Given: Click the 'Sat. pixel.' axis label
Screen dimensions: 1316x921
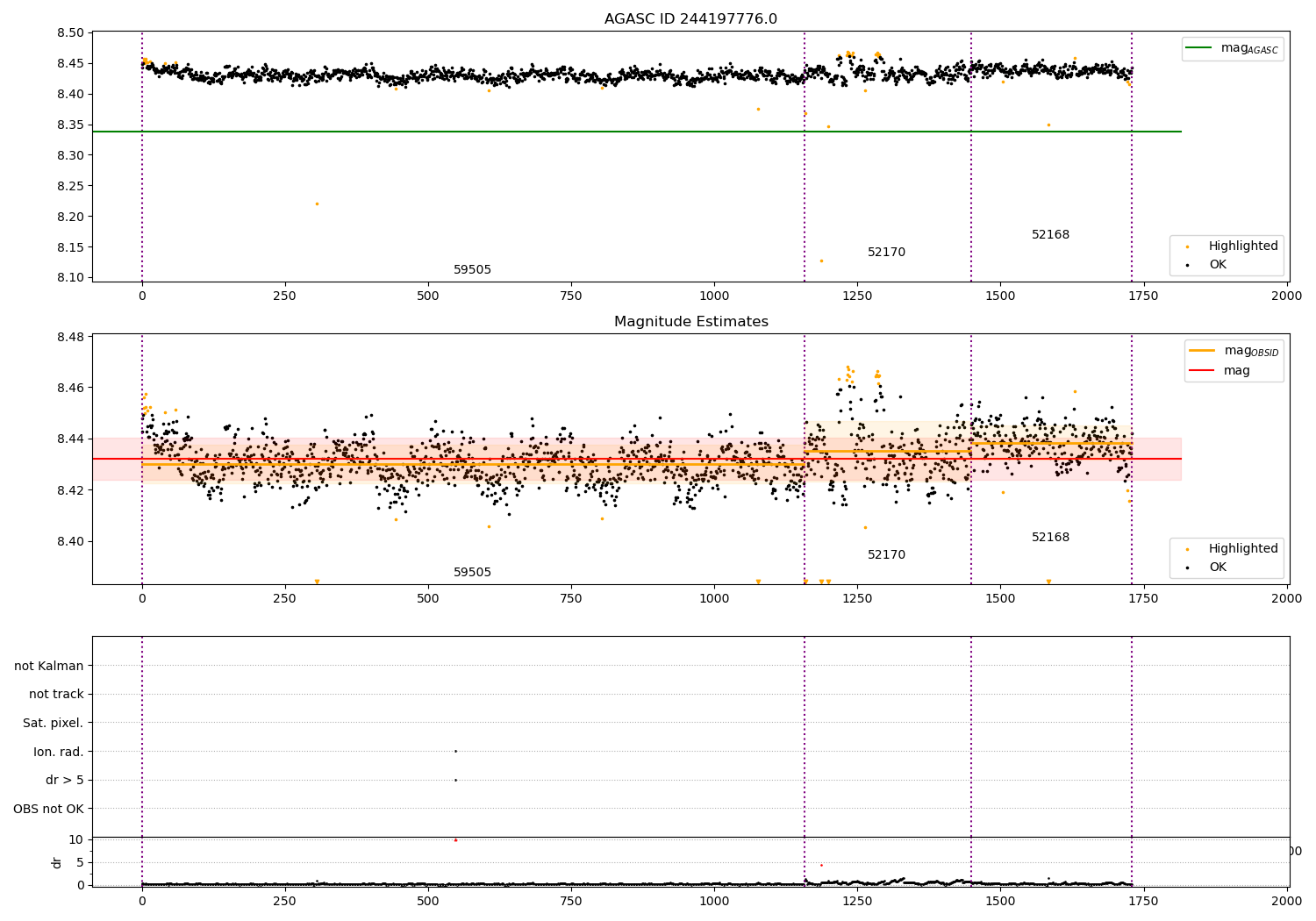Looking at the screenshot, I should tap(53, 724).
